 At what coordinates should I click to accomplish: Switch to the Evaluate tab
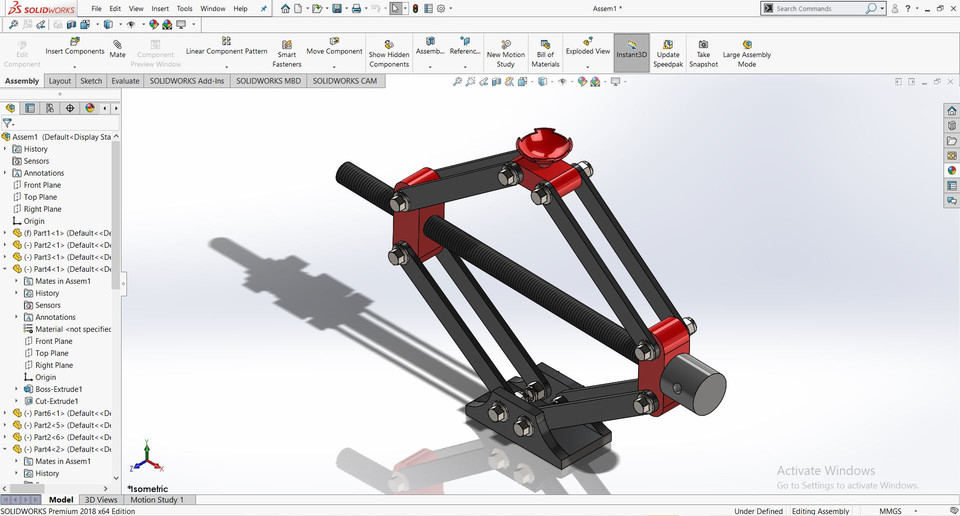pos(125,81)
